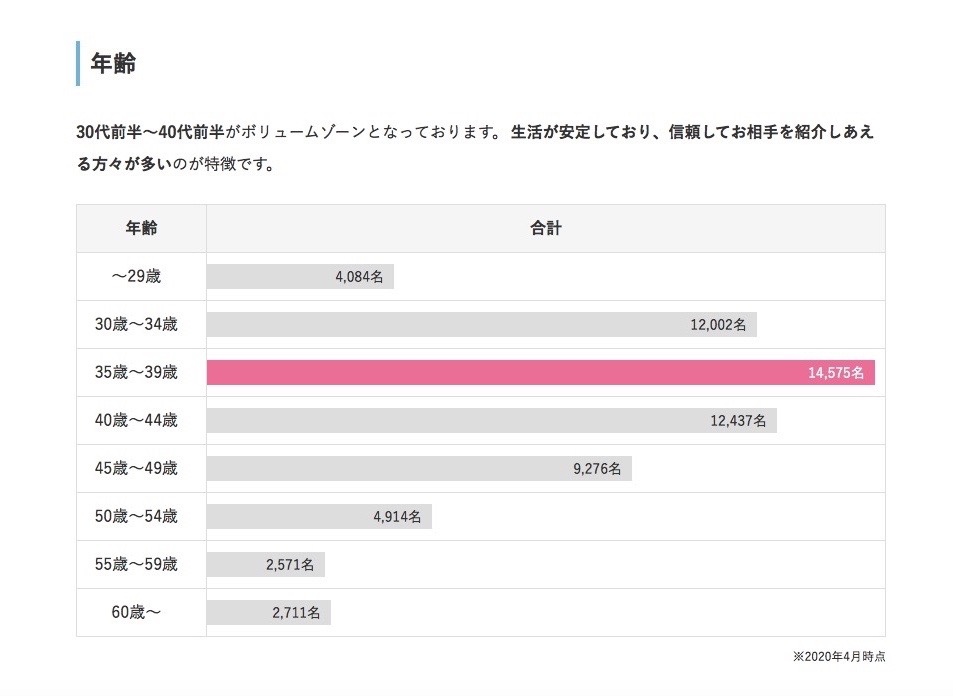Image resolution: width=953 pixels, height=696 pixels.
Task: Click the 4,914名 bar value
Action: coord(397,517)
